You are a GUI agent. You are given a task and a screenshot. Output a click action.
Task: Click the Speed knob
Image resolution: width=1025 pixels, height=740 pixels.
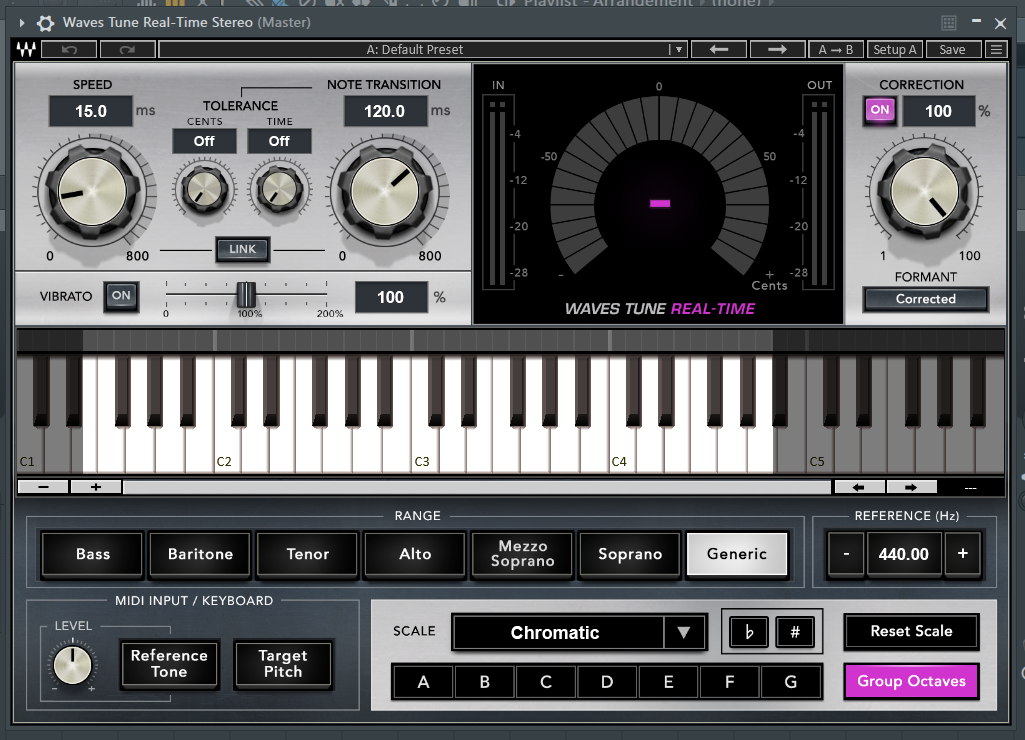coord(93,192)
